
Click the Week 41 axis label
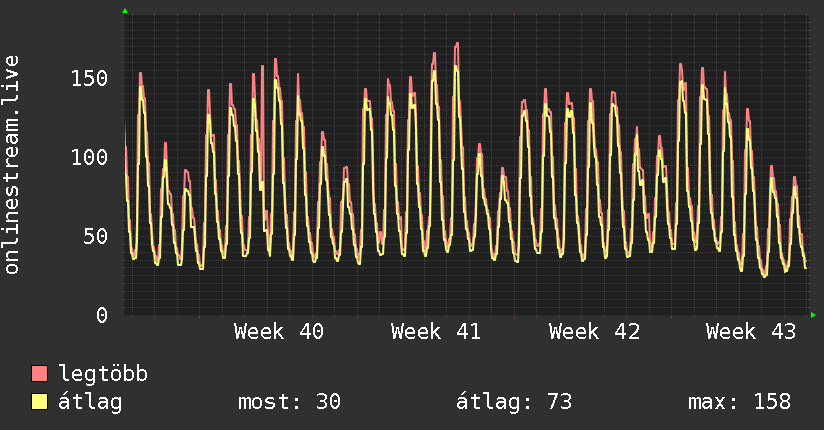click(436, 332)
